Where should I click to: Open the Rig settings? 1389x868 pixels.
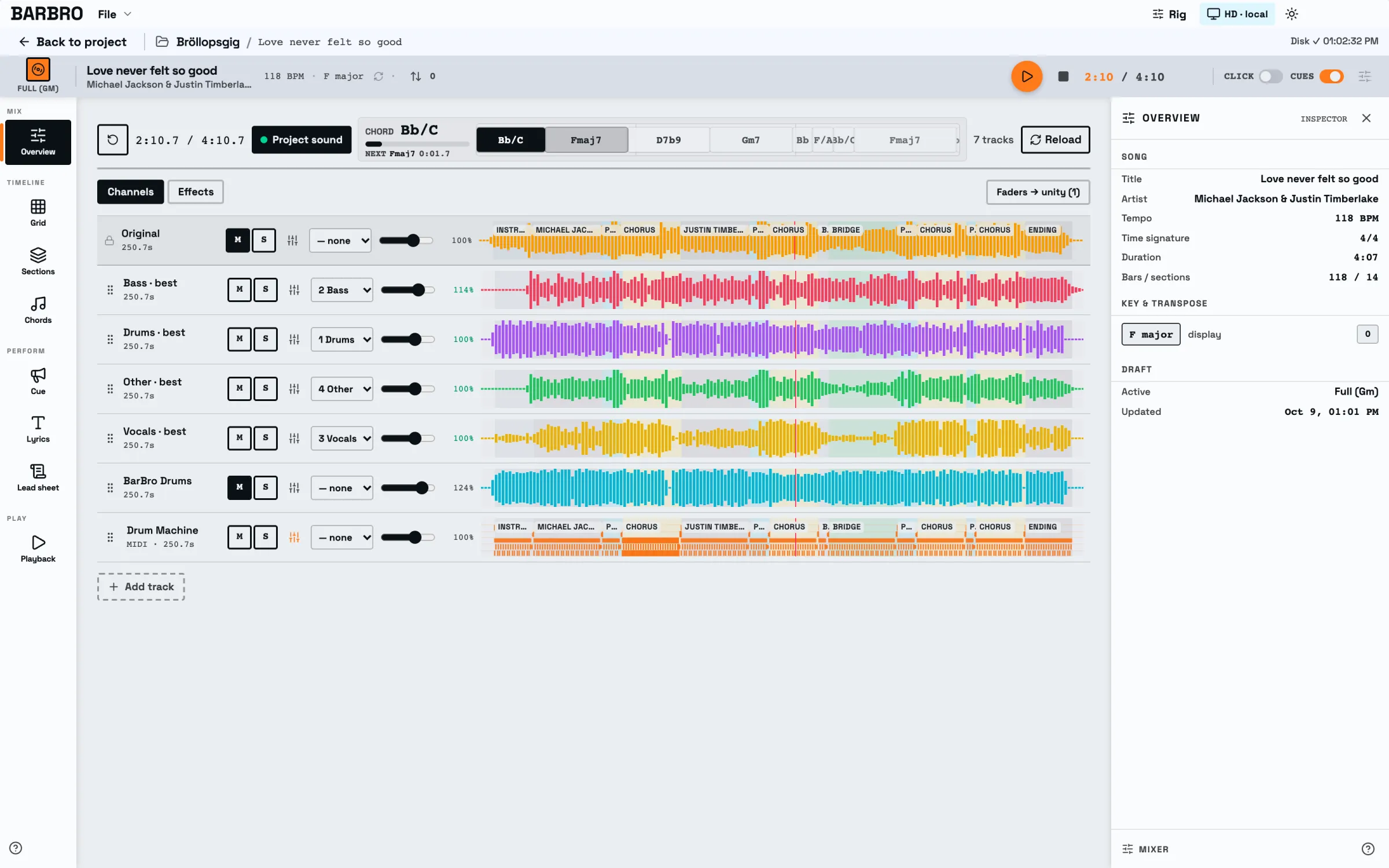pos(1168,14)
